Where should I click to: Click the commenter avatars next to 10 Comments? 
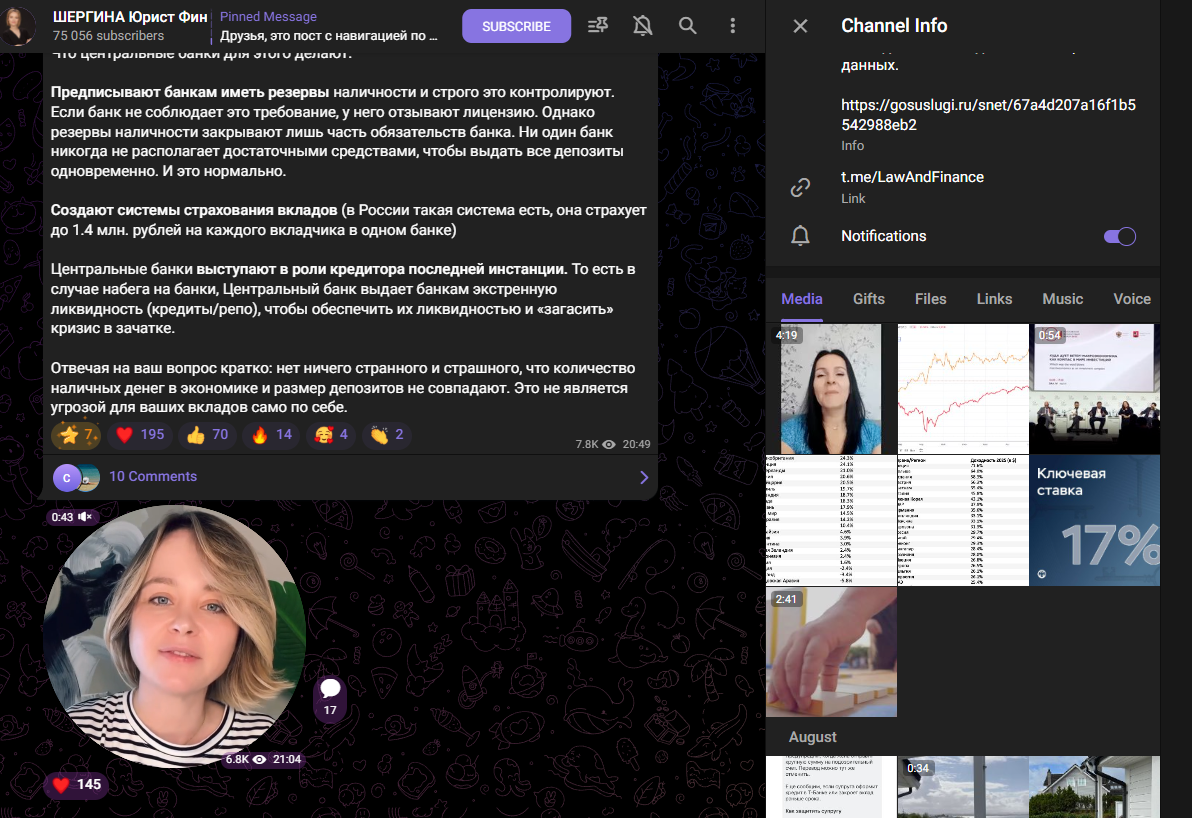[x=76, y=477]
